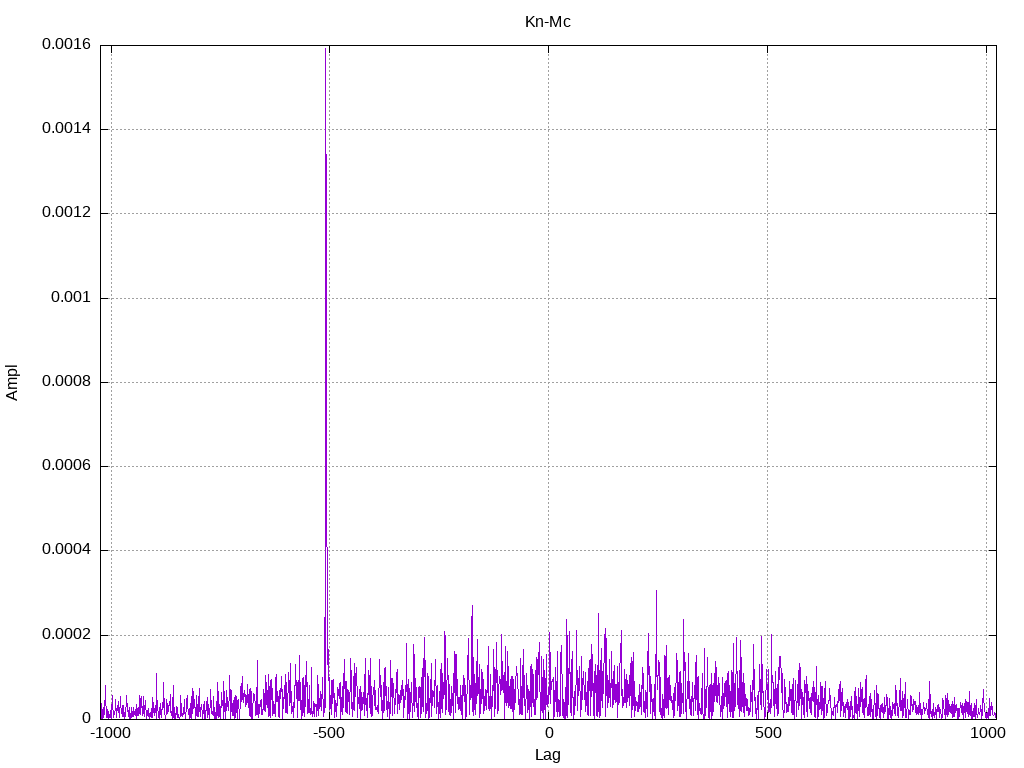Click the 0 tick label on y-axis

pyautogui.click(x=86, y=718)
